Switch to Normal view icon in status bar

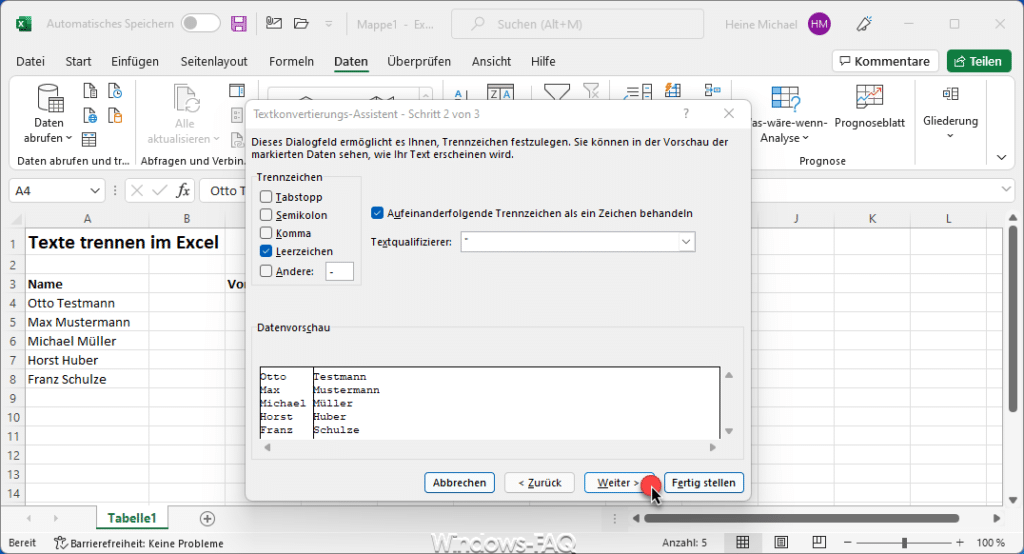[x=743, y=542]
